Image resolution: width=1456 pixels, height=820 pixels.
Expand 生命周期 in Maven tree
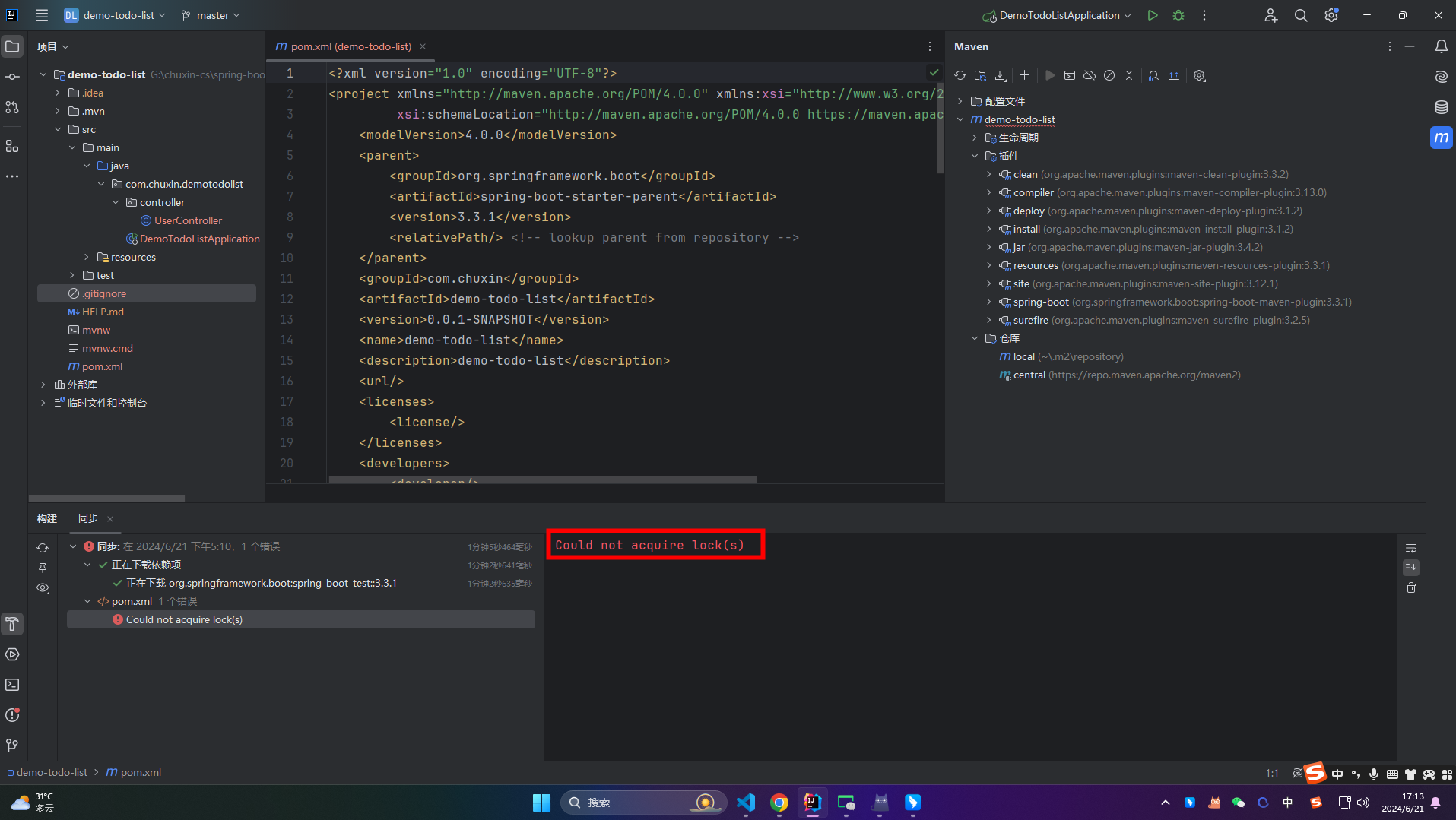[x=975, y=138]
